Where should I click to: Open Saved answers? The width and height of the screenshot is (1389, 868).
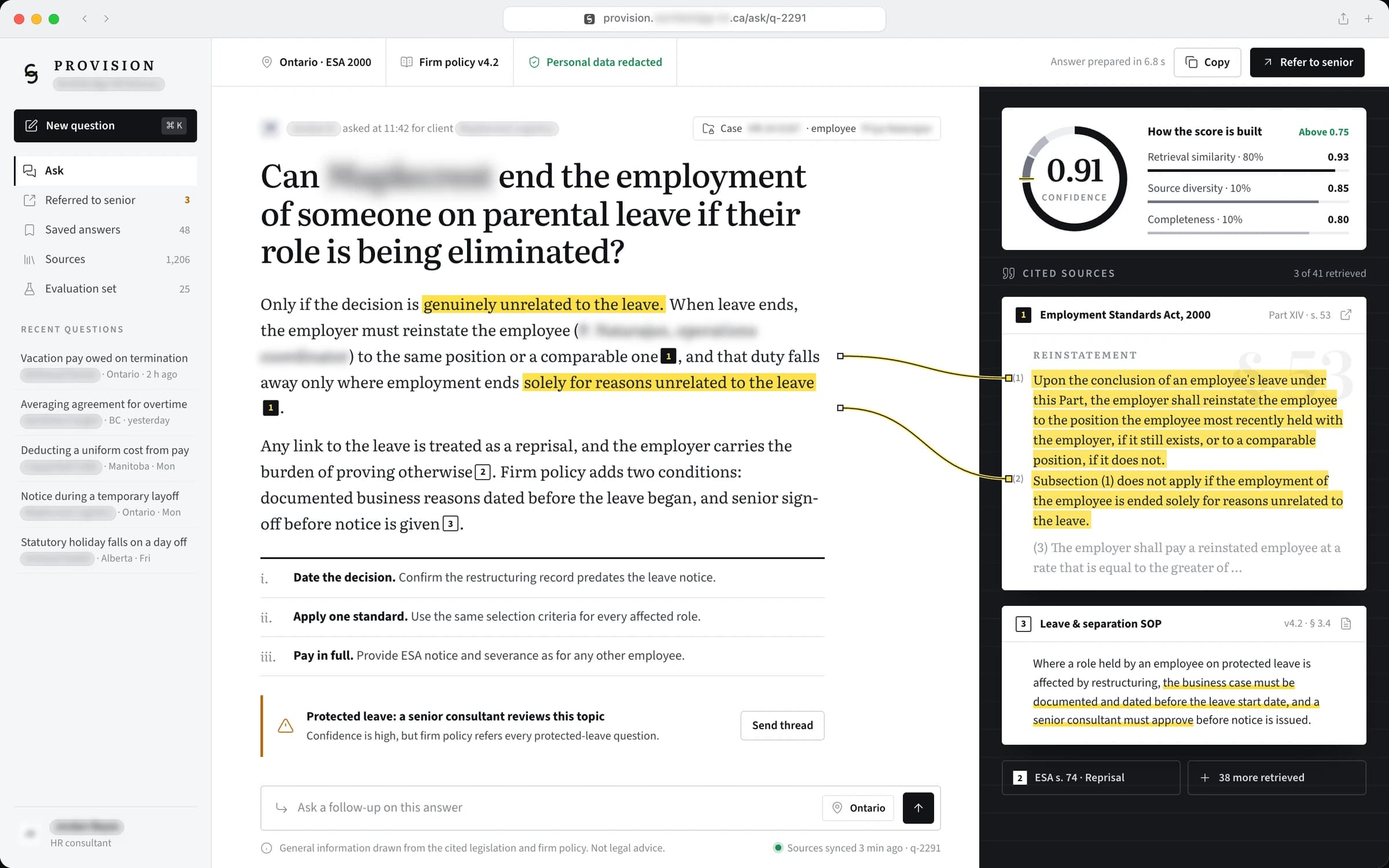pyautogui.click(x=106, y=230)
